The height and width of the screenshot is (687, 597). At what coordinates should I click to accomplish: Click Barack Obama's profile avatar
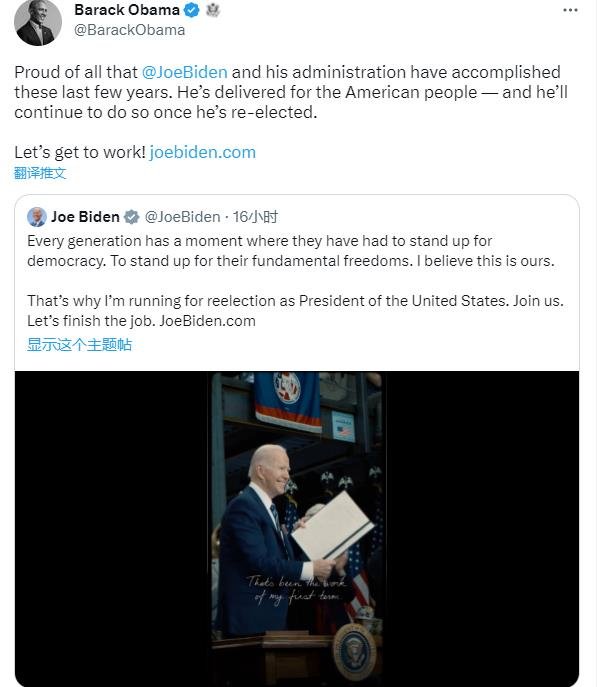(x=38, y=22)
